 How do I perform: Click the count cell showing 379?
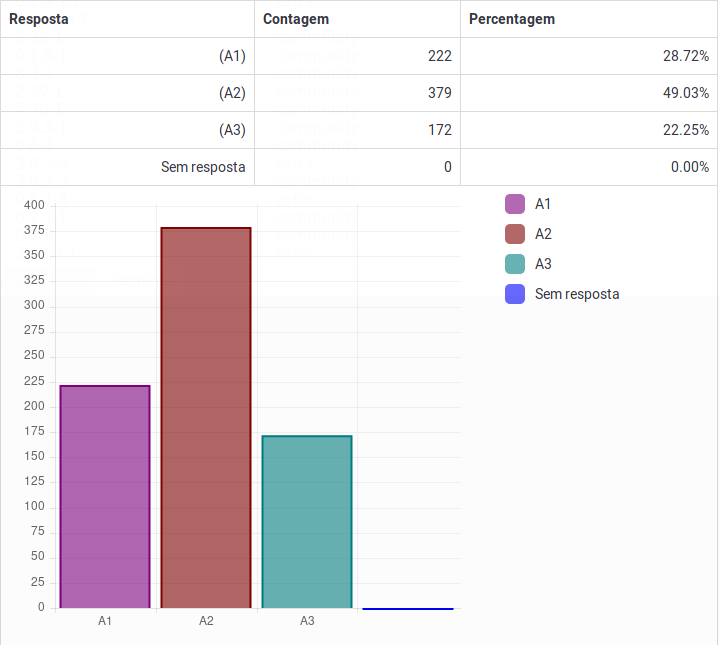[x=439, y=93]
